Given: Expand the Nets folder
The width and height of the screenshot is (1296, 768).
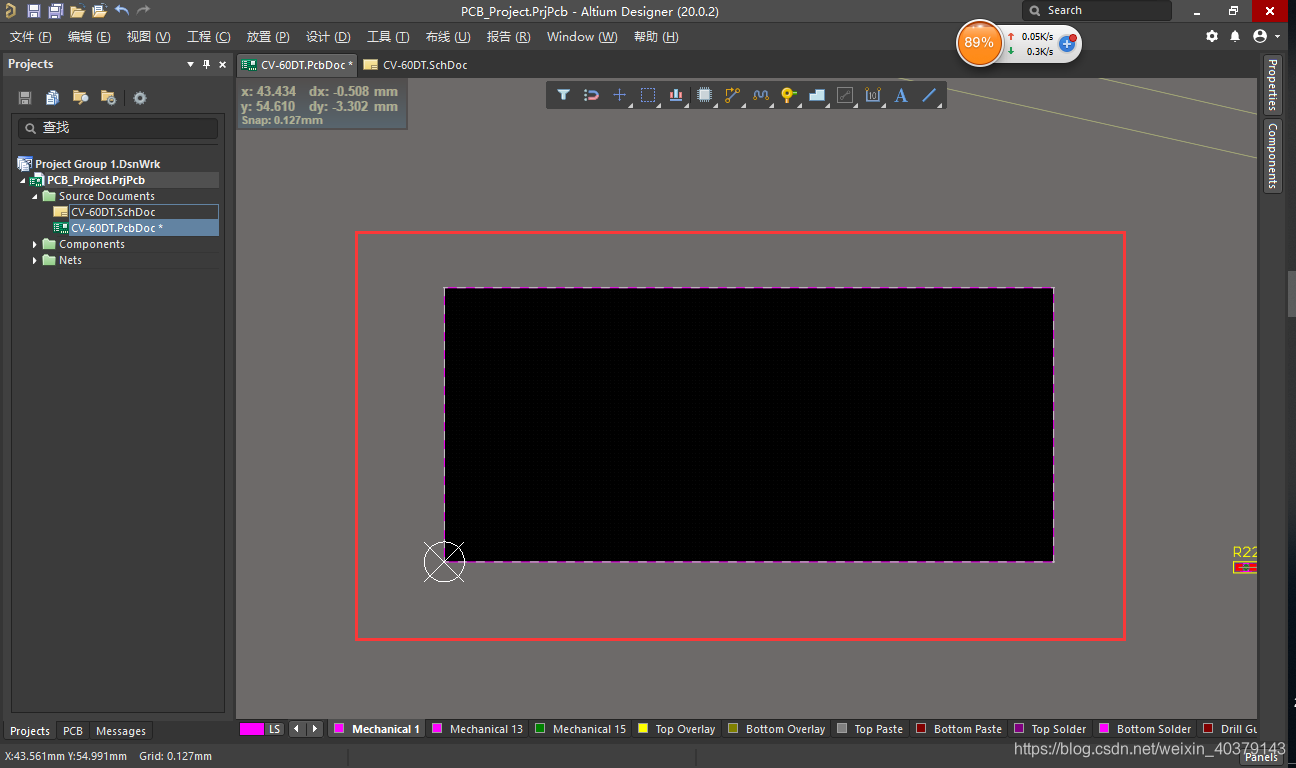Looking at the screenshot, I should pos(35,260).
